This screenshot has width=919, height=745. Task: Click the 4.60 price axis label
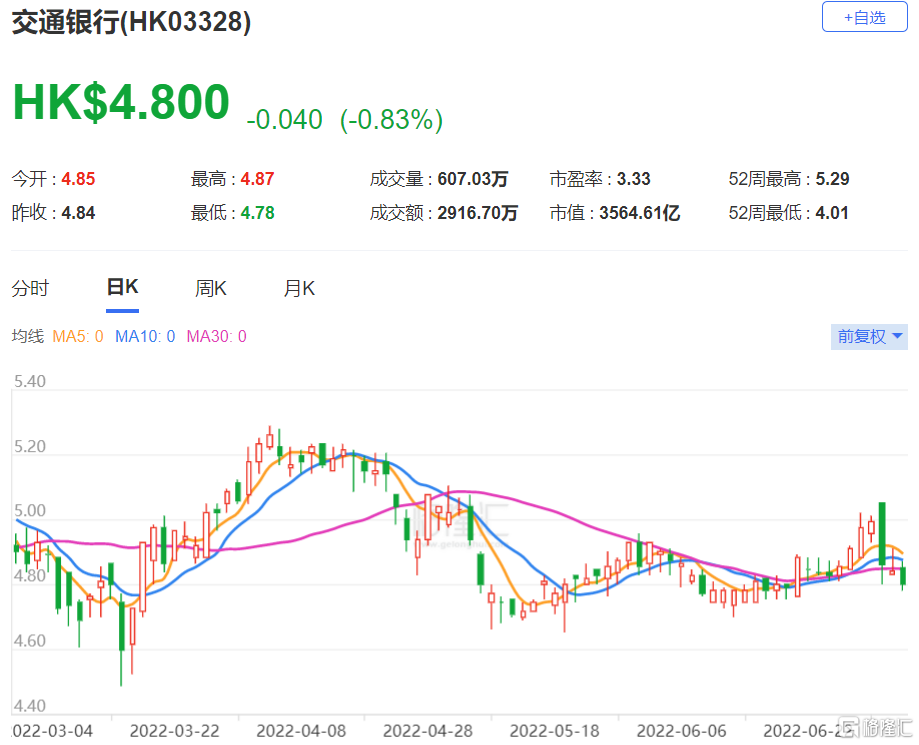coord(30,641)
